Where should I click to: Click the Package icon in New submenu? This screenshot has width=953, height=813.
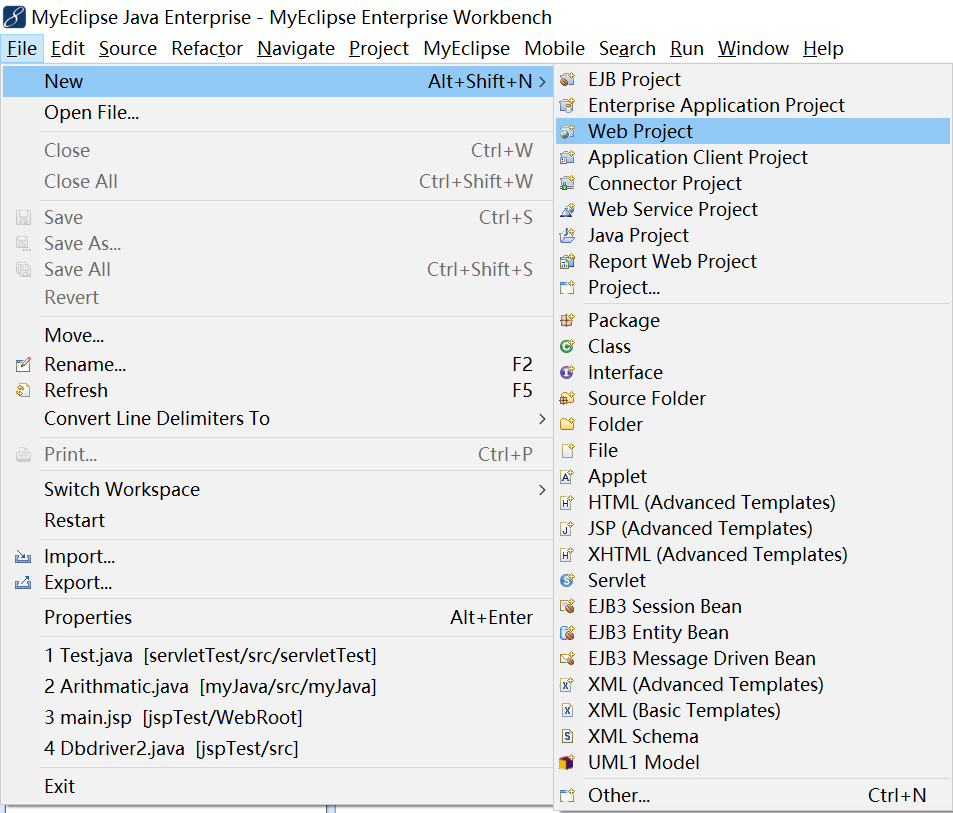coord(567,320)
